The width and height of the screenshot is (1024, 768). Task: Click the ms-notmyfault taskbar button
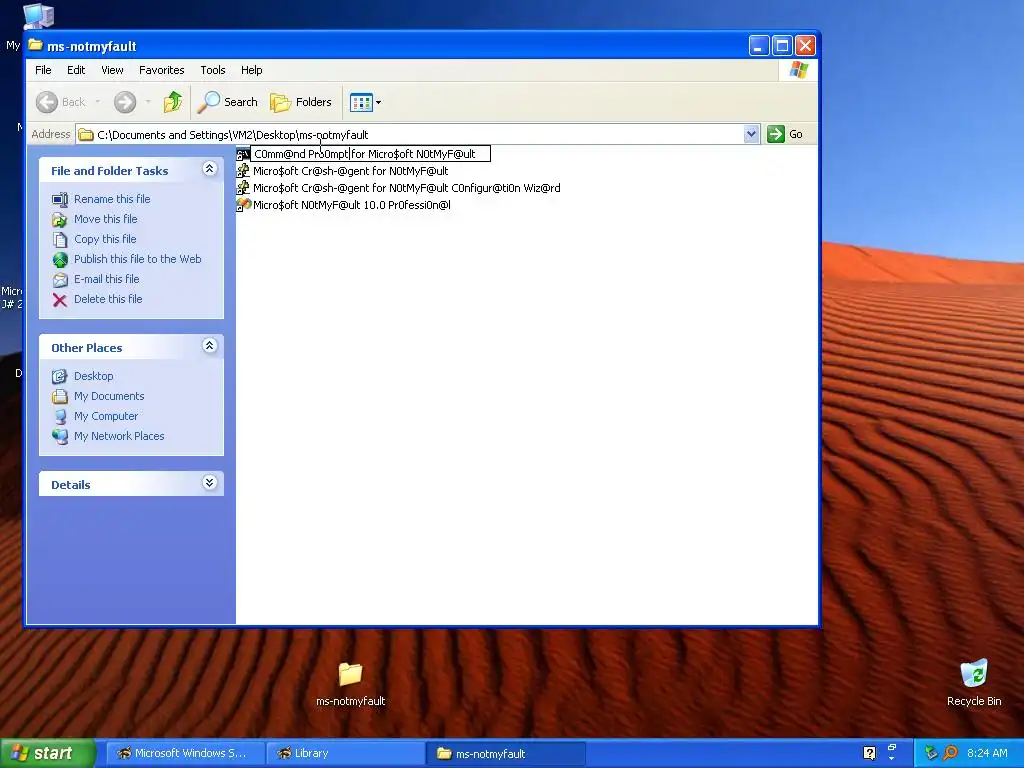pyautogui.click(x=505, y=753)
